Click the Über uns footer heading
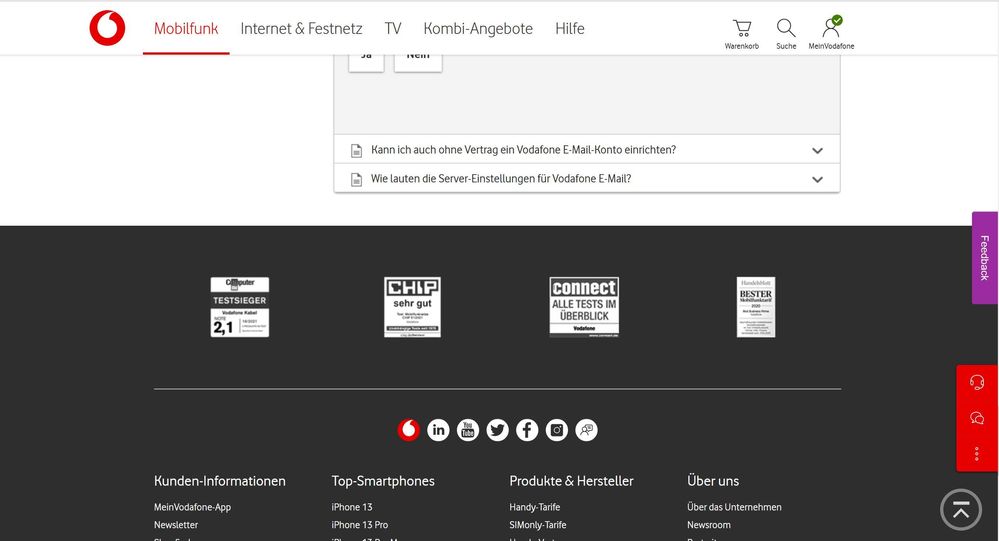 (x=713, y=481)
